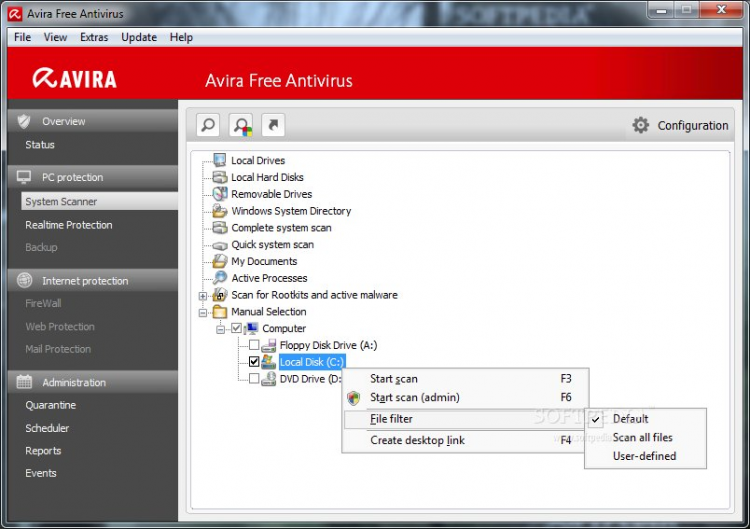Uncheck the Local Disk (C:) checkbox
This screenshot has height=529, width=750.
click(x=254, y=362)
